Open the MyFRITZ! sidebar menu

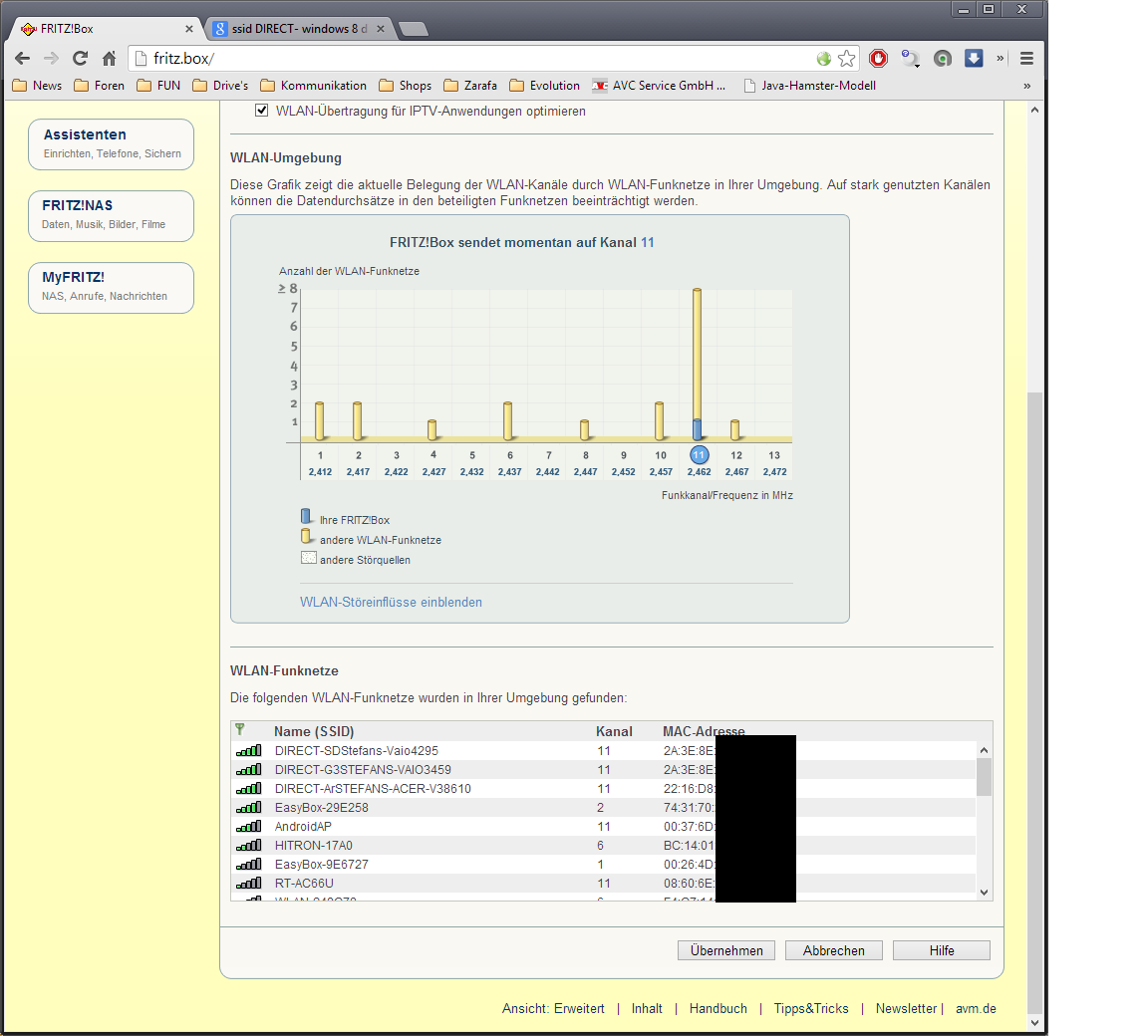[x=112, y=288]
